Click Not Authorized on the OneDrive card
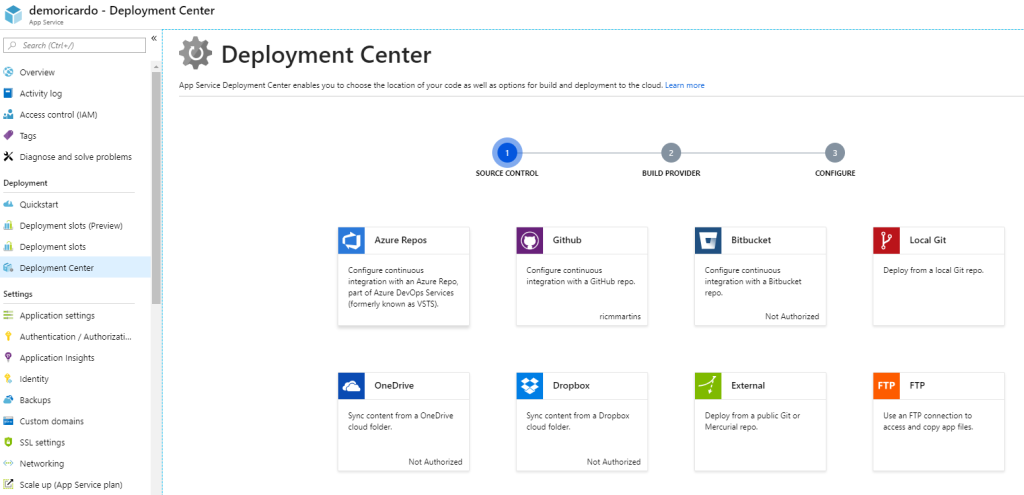 436,462
